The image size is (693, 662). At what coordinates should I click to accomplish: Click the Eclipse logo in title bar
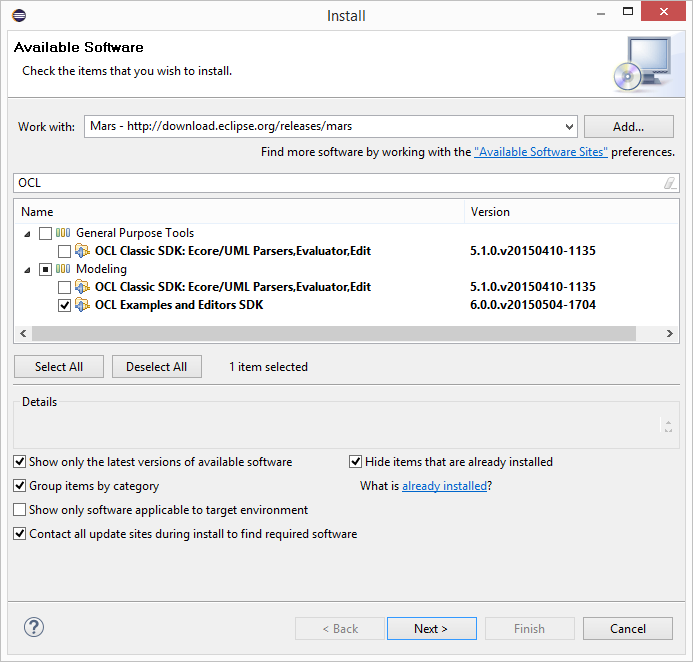coord(19,15)
